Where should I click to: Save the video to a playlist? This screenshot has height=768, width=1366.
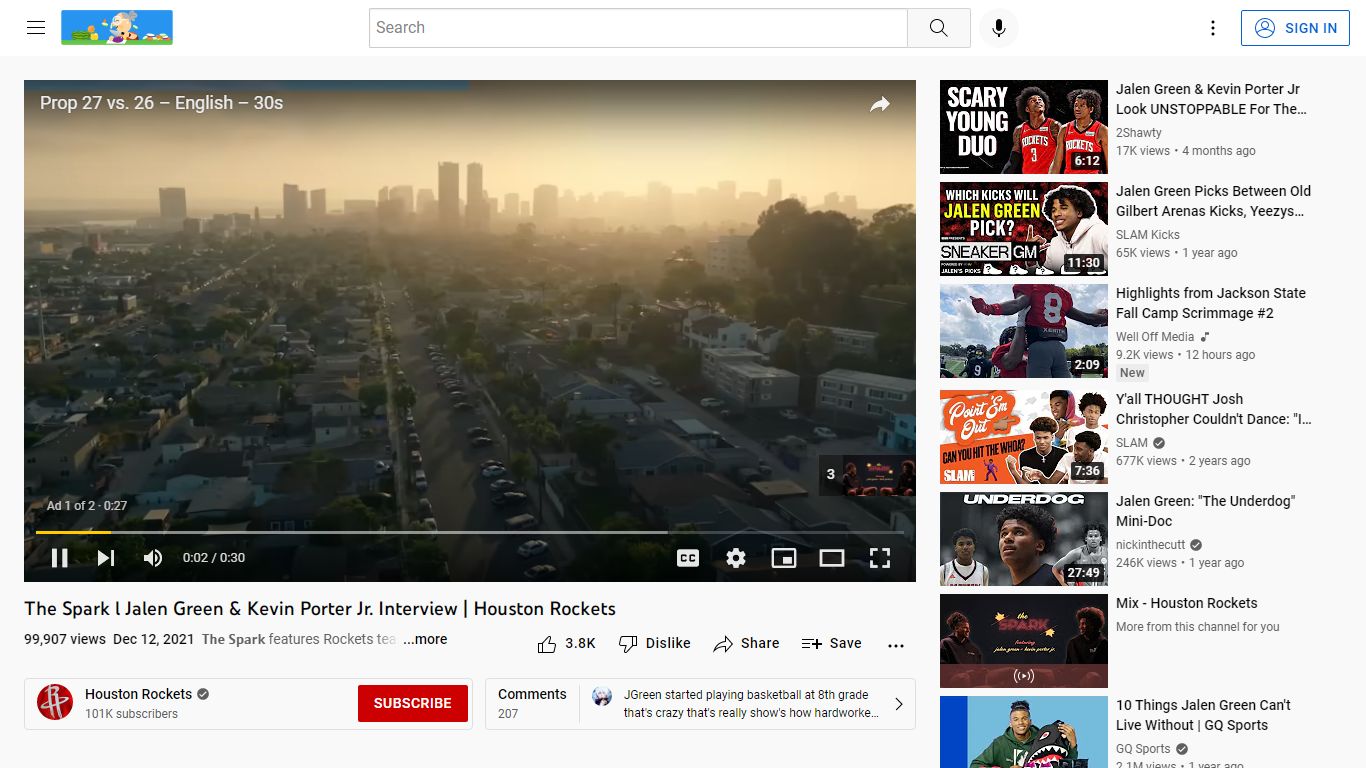(831, 644)
